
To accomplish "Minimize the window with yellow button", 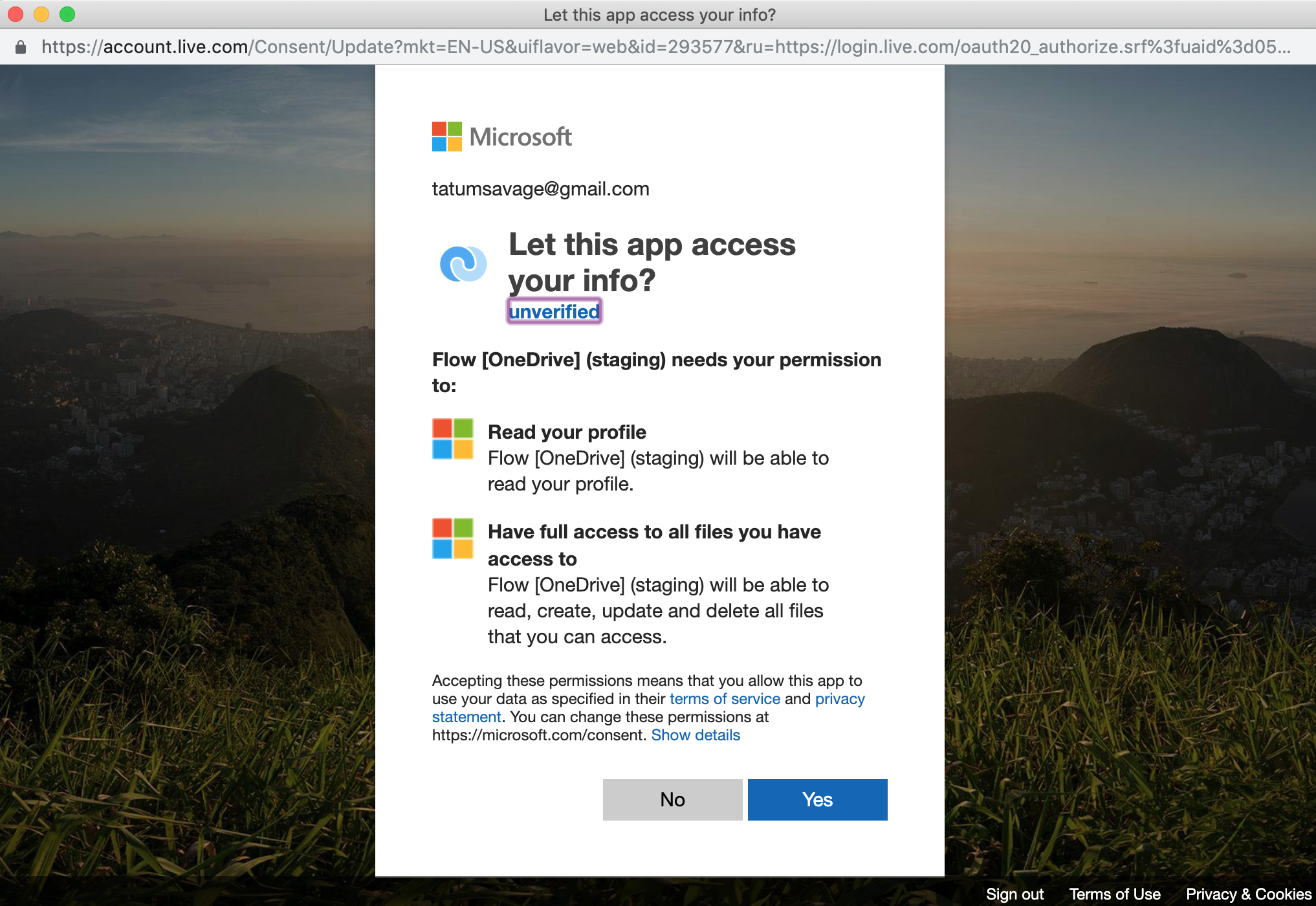I will coord(41,14).
